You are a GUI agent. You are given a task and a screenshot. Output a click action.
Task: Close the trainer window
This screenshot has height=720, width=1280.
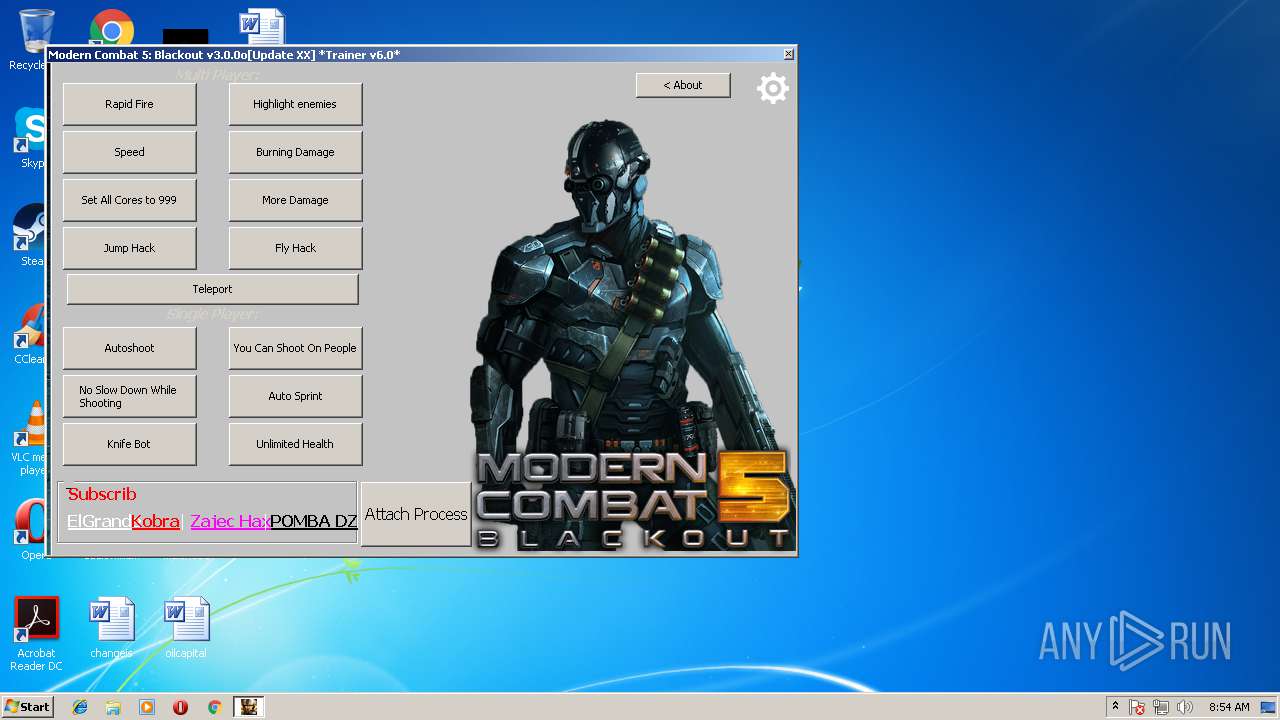click(x=788, y=54)
